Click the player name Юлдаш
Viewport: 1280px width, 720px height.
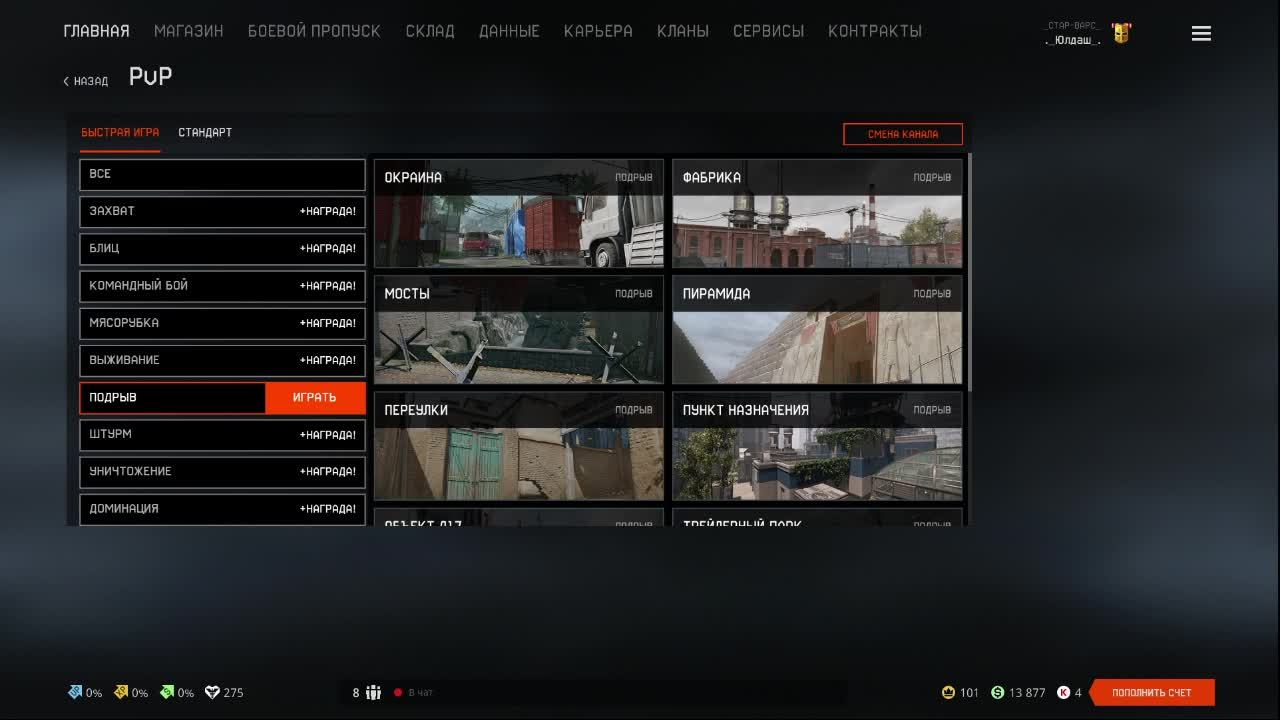(1072, 40)
